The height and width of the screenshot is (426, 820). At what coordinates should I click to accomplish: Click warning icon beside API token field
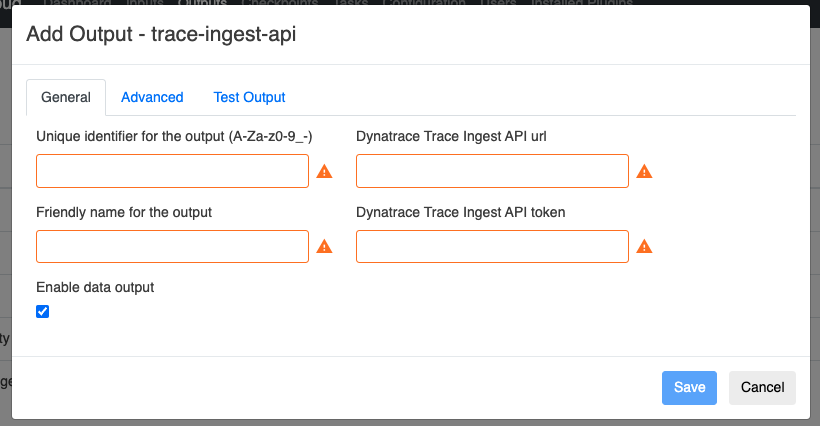coord(644,247)
